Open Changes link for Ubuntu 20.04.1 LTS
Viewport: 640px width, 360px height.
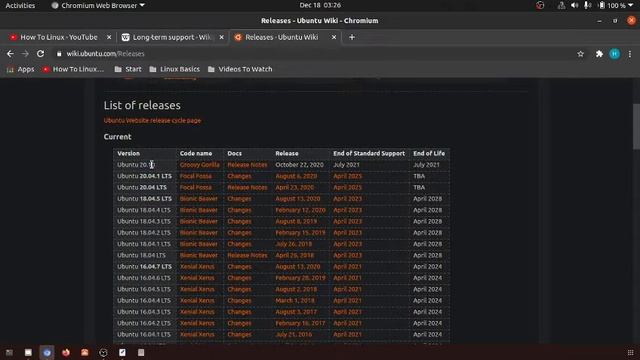coord(239,176)
